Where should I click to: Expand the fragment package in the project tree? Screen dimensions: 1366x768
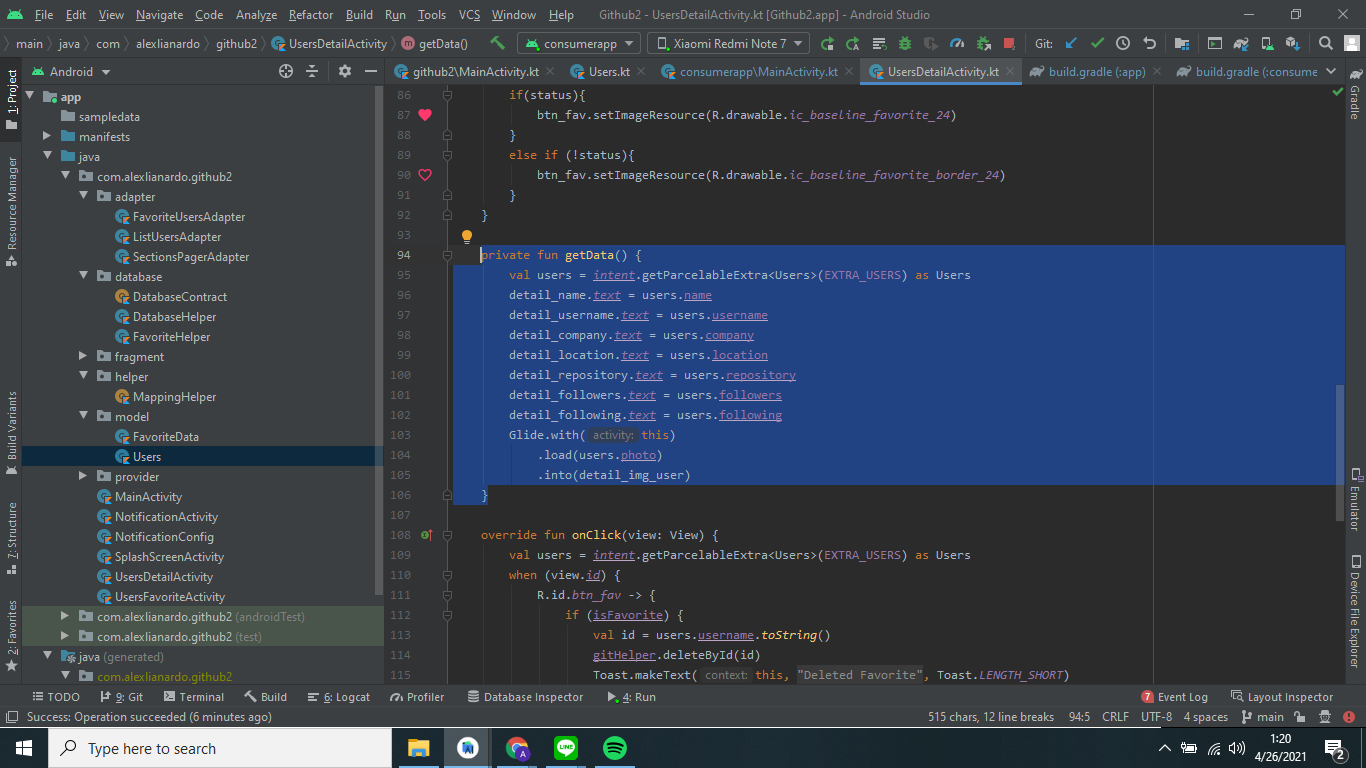(x=84, y=356)
